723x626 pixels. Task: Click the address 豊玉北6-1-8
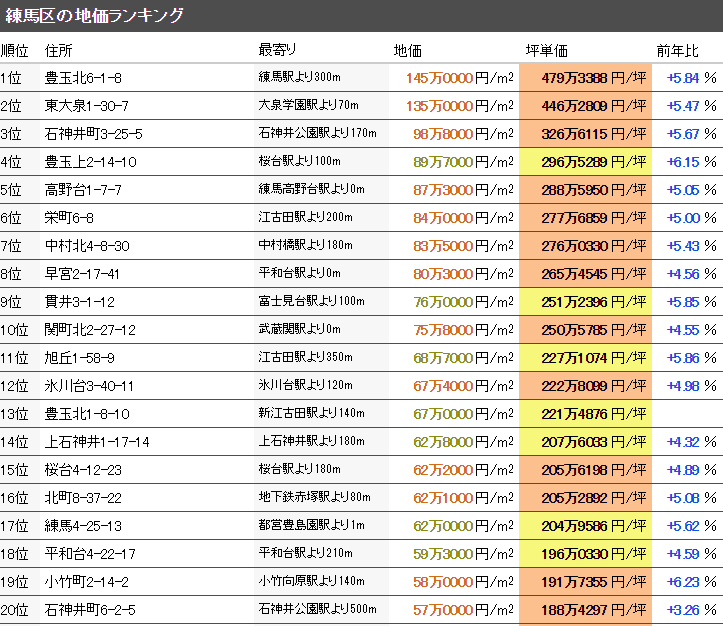84,78
